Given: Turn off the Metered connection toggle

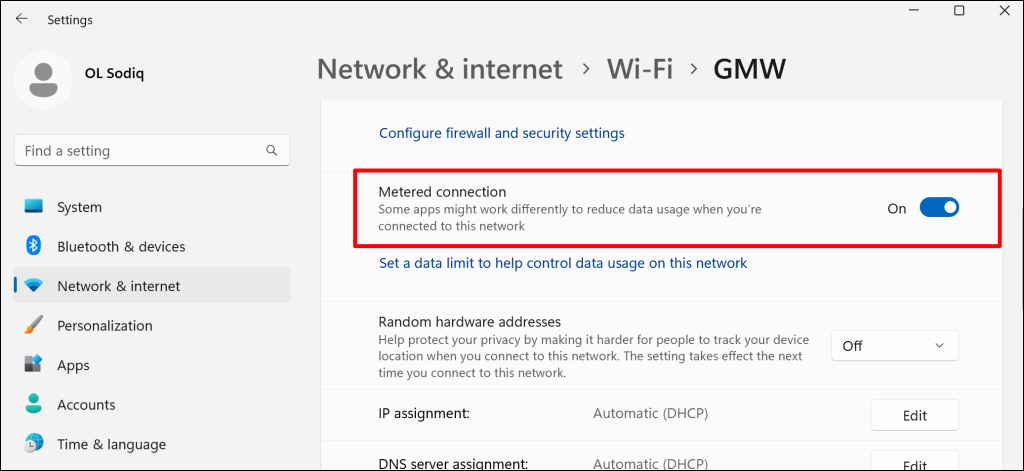Looking at the screenshot, I should (x=939, y=208).
